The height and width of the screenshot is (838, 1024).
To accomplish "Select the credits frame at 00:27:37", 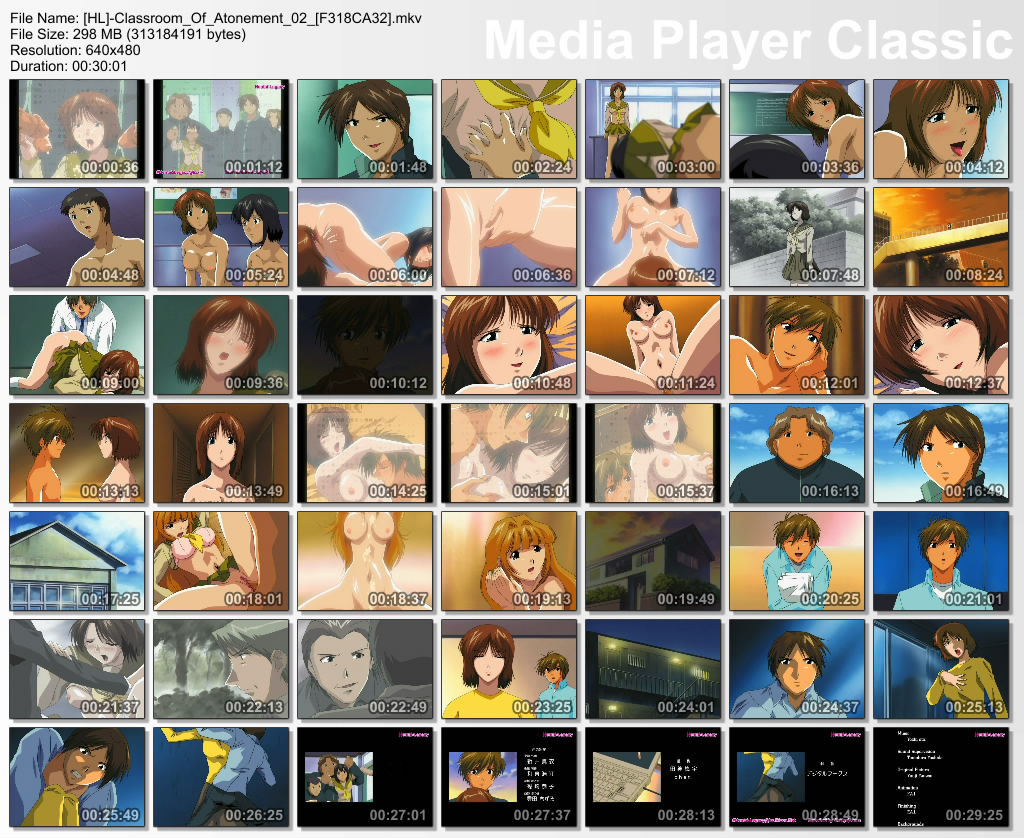I will tap(509, 777).
